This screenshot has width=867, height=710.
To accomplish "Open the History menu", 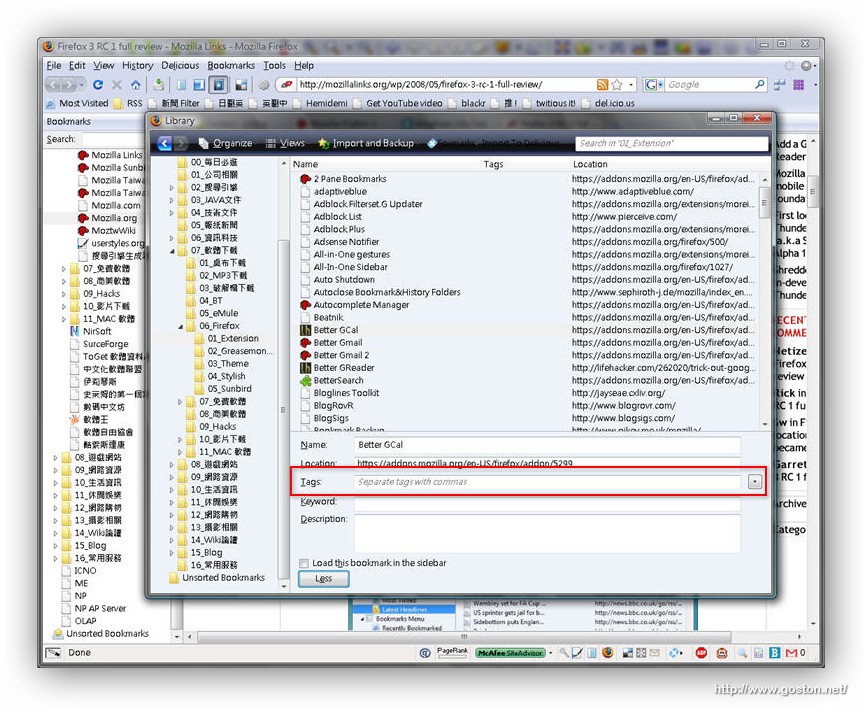I will pos(137,65).
